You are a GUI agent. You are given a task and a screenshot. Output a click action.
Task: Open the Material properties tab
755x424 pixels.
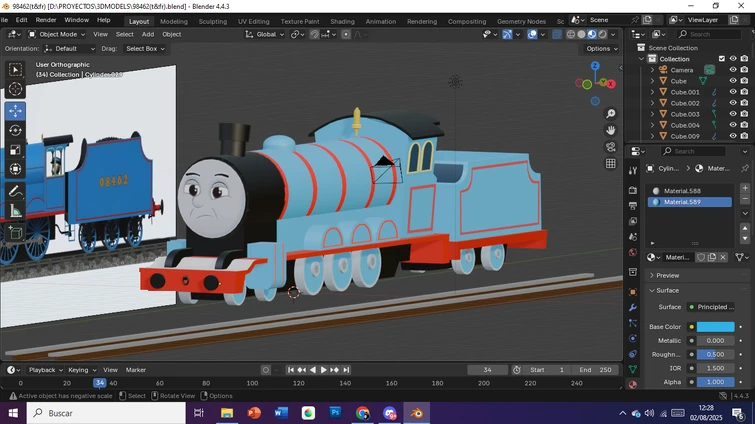pyautogui.click(x=633, y=385)
